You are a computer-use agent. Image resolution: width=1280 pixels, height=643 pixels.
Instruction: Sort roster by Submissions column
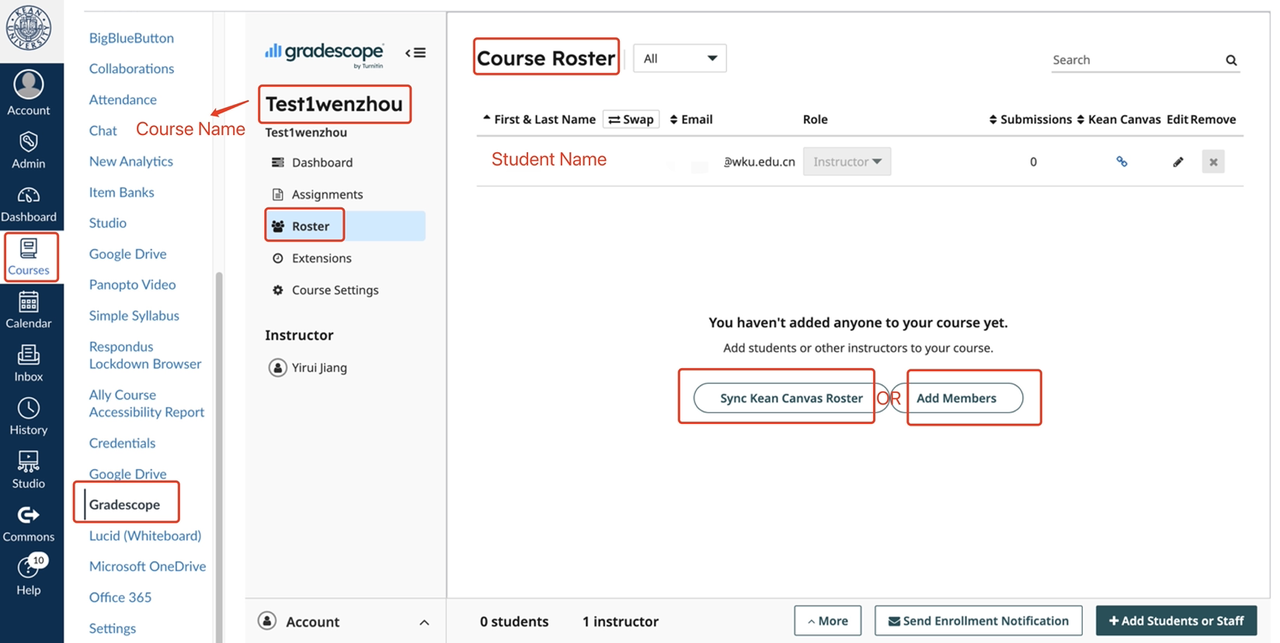point(1030,119)
